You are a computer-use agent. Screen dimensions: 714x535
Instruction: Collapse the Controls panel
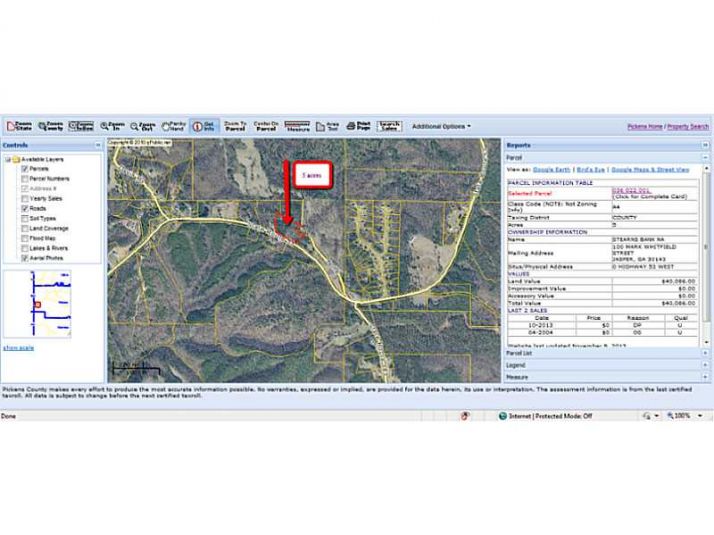click(x=98, y=145)
